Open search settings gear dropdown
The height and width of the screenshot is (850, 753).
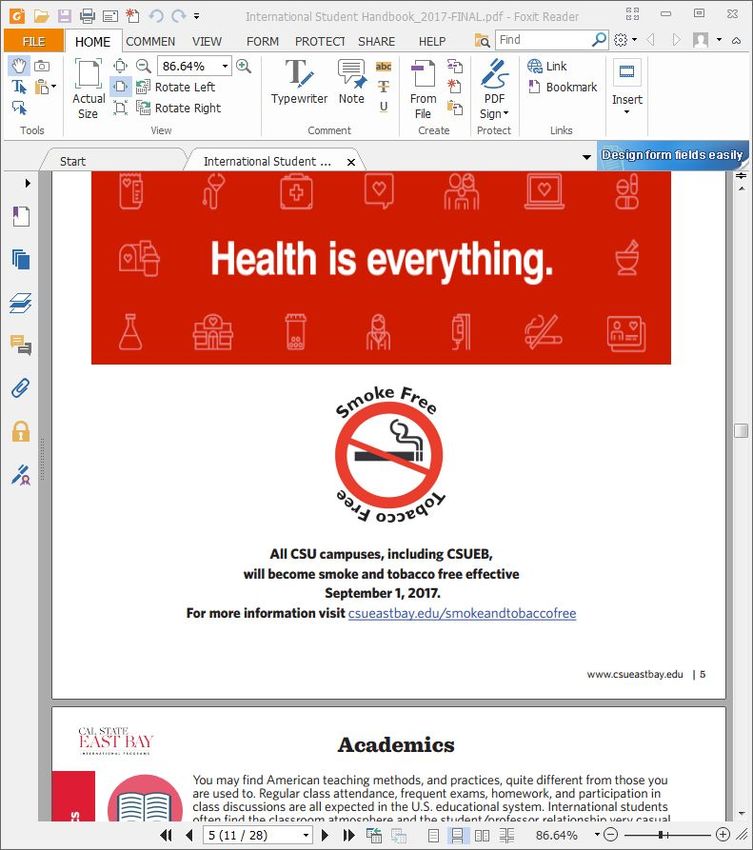pyautogui.click(x=634, y=40)
